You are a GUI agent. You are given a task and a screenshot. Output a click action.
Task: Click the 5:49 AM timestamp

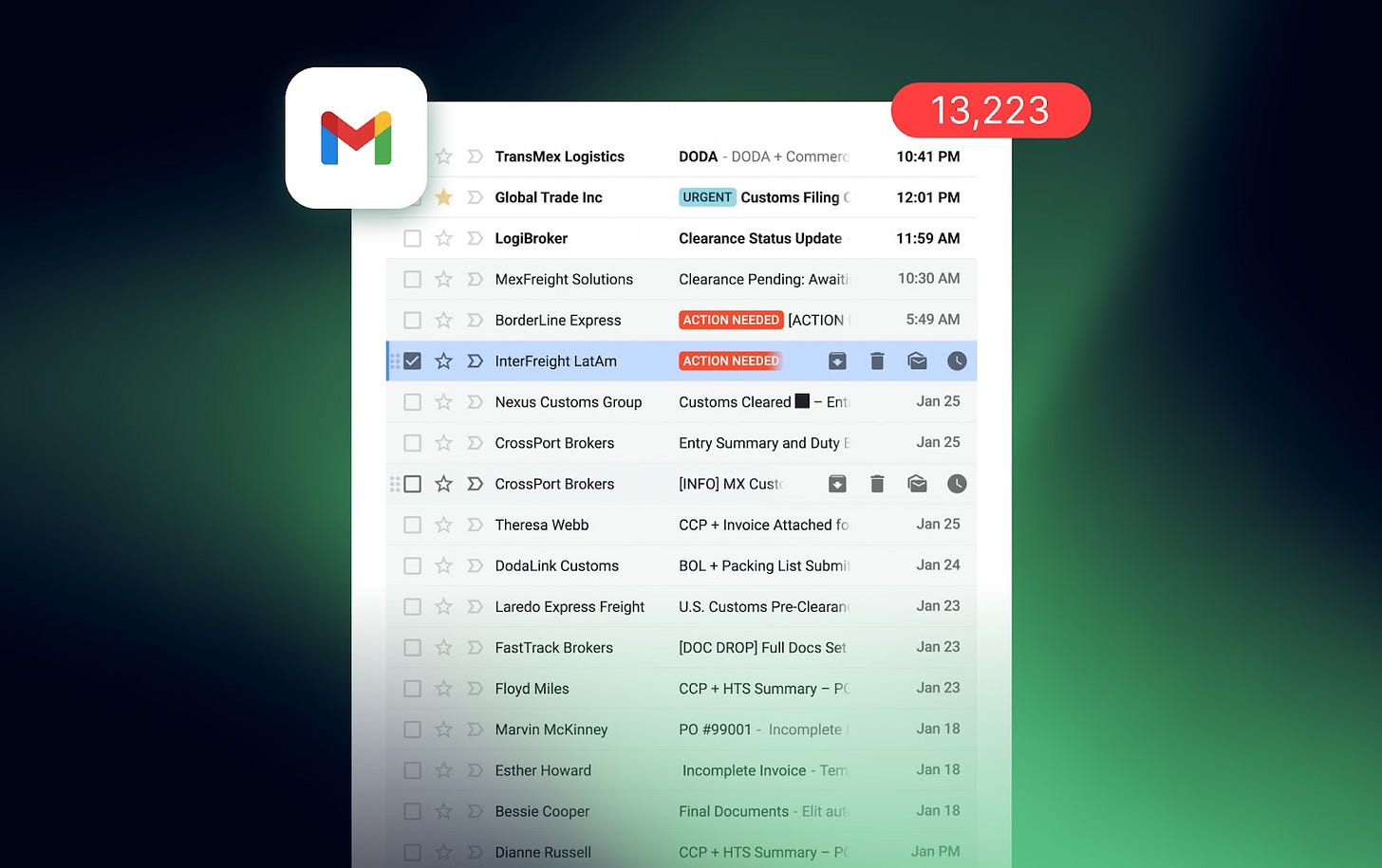pos(933,320)
